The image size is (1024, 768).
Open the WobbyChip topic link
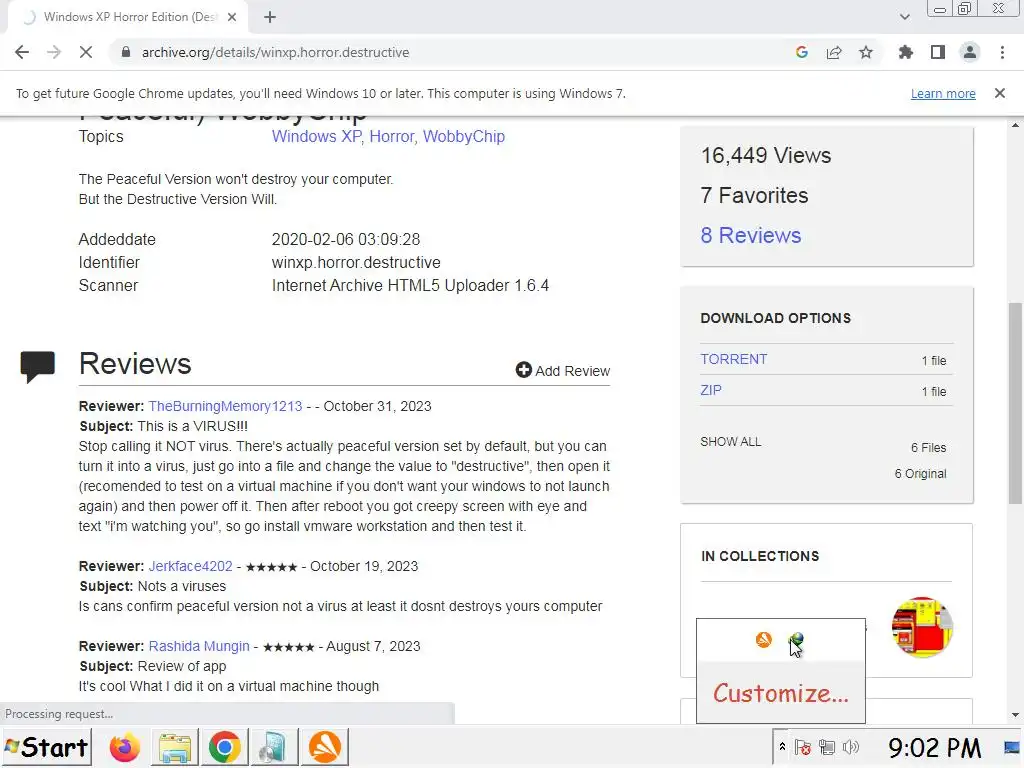[x=464, y=136]
